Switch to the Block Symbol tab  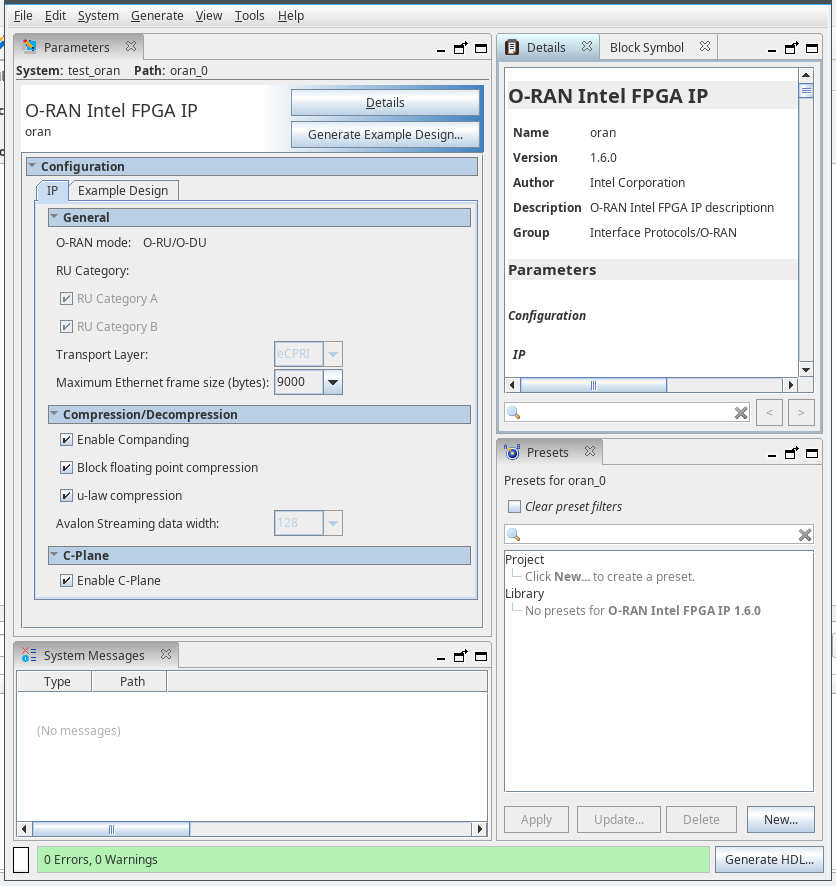[647, 47]
